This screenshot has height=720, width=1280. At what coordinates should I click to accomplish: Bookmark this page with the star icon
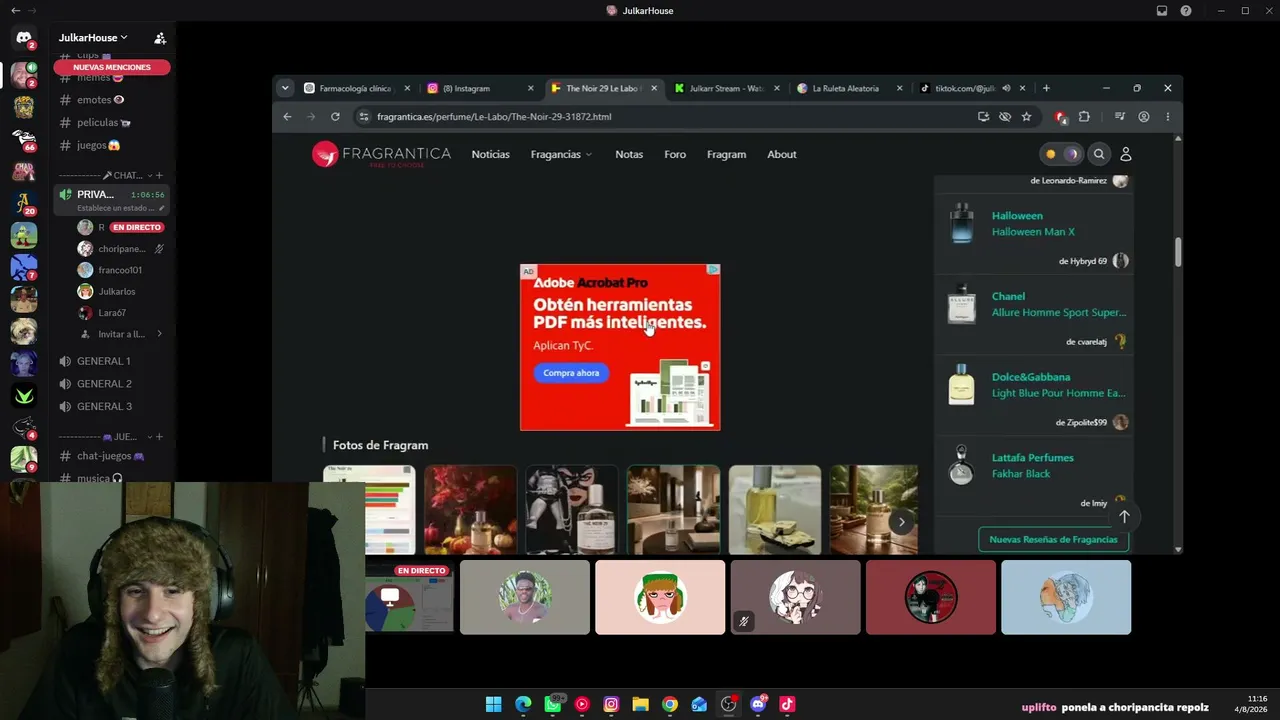point(1026,117)
